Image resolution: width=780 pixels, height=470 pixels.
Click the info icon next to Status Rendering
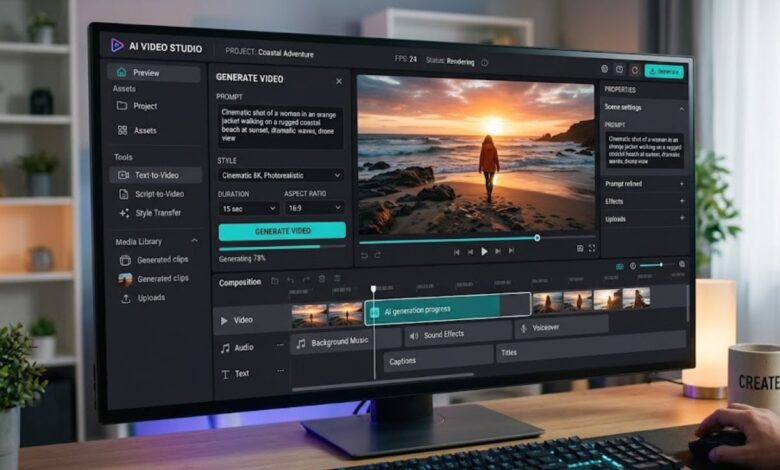click(485, 63)
